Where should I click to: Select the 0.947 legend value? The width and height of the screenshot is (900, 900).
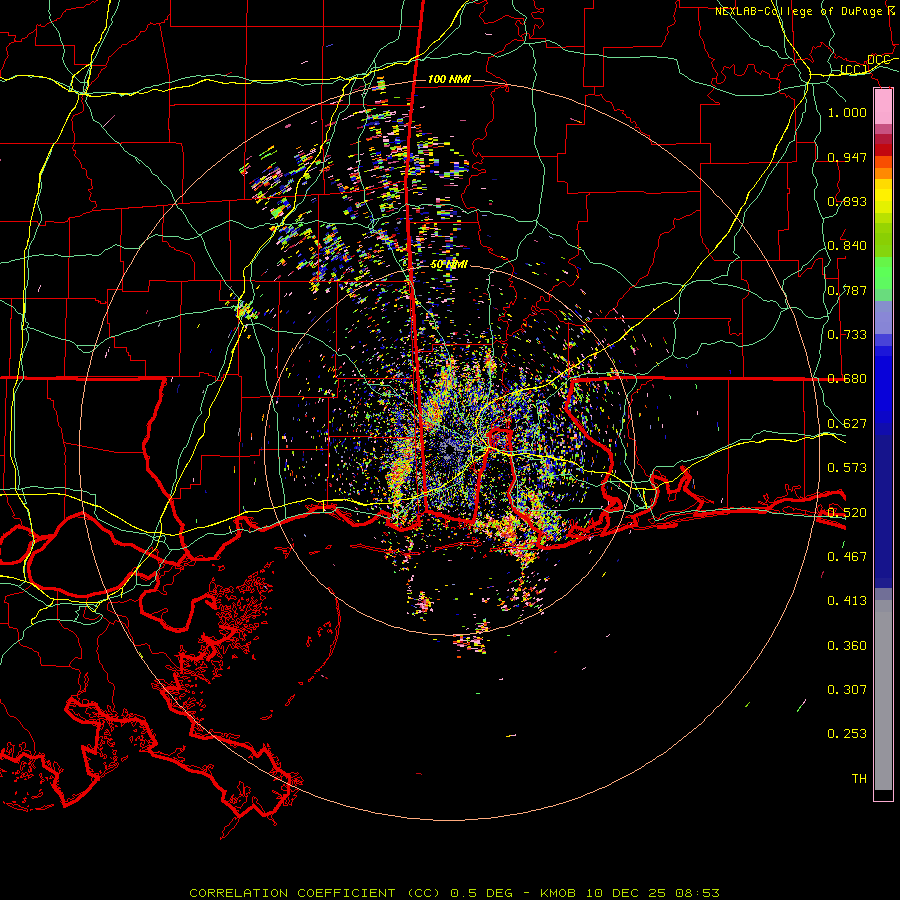click(x=847, y=157)
